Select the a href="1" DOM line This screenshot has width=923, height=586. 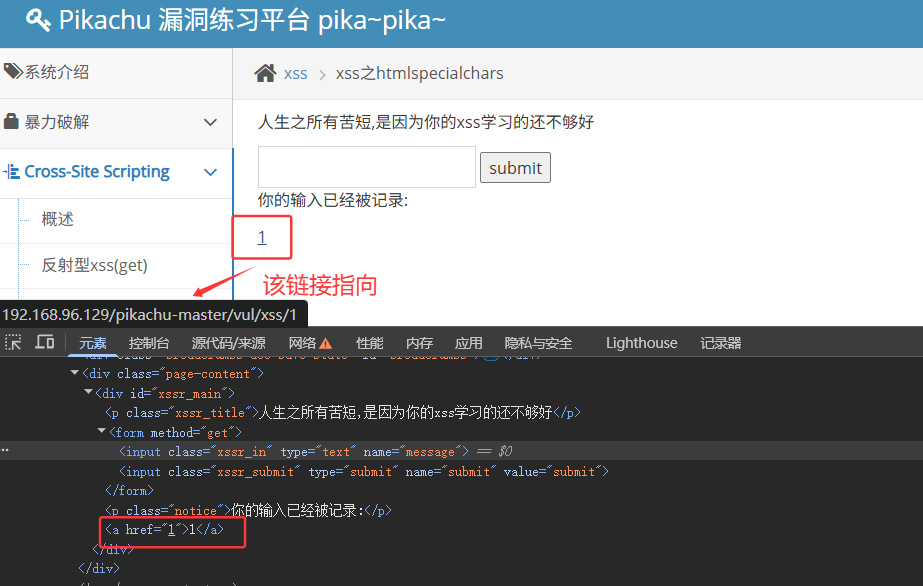pos(164,530)
